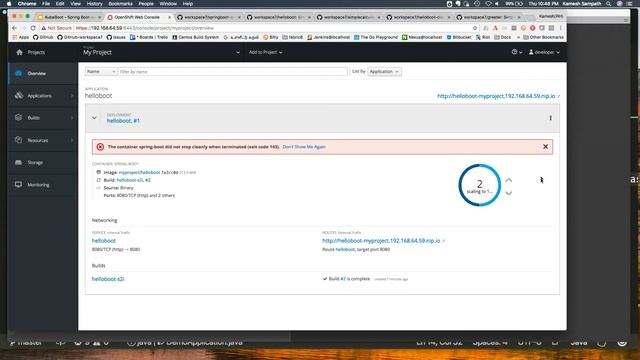Scale down pods with down arrow
This screenshot has height=360, width=640.
tap(509, 193)
